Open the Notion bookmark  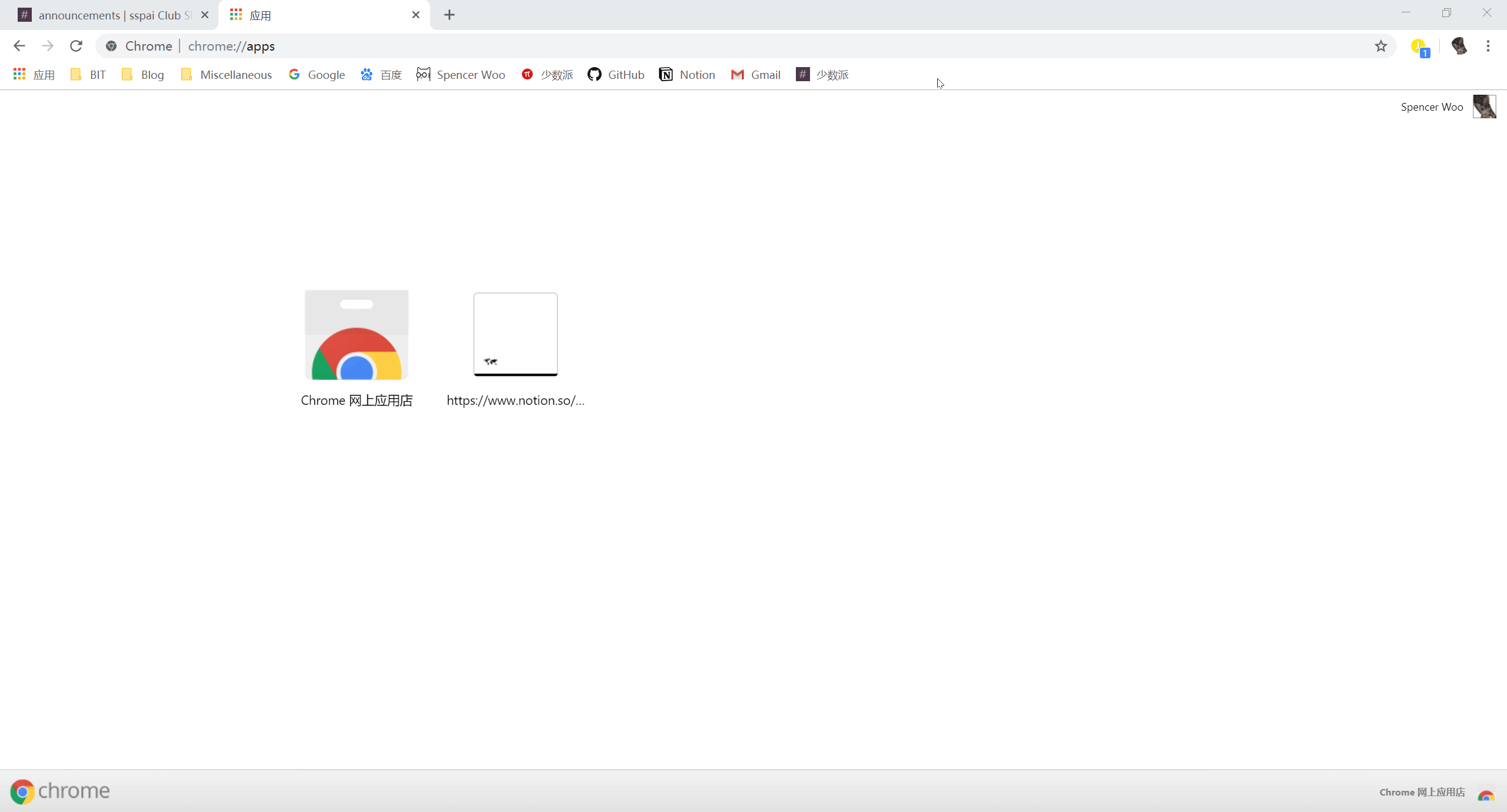click(x=687, y=75)
